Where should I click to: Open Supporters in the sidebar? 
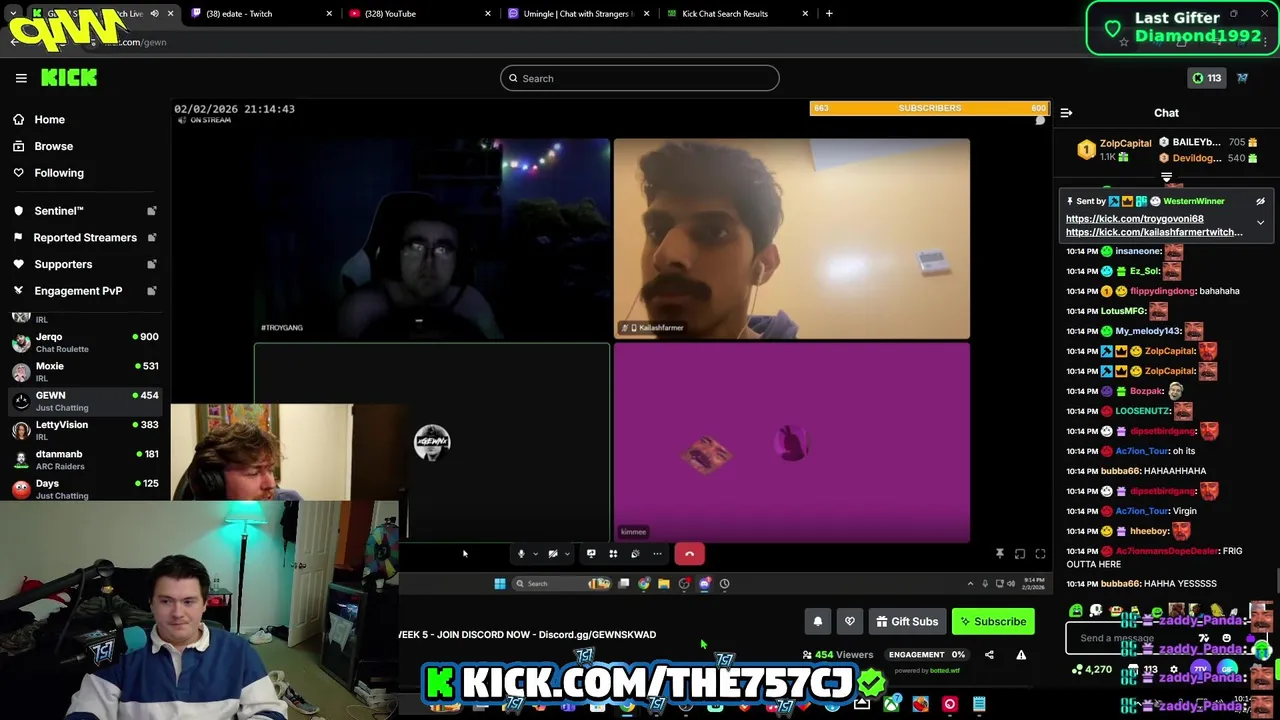point(84,264)
